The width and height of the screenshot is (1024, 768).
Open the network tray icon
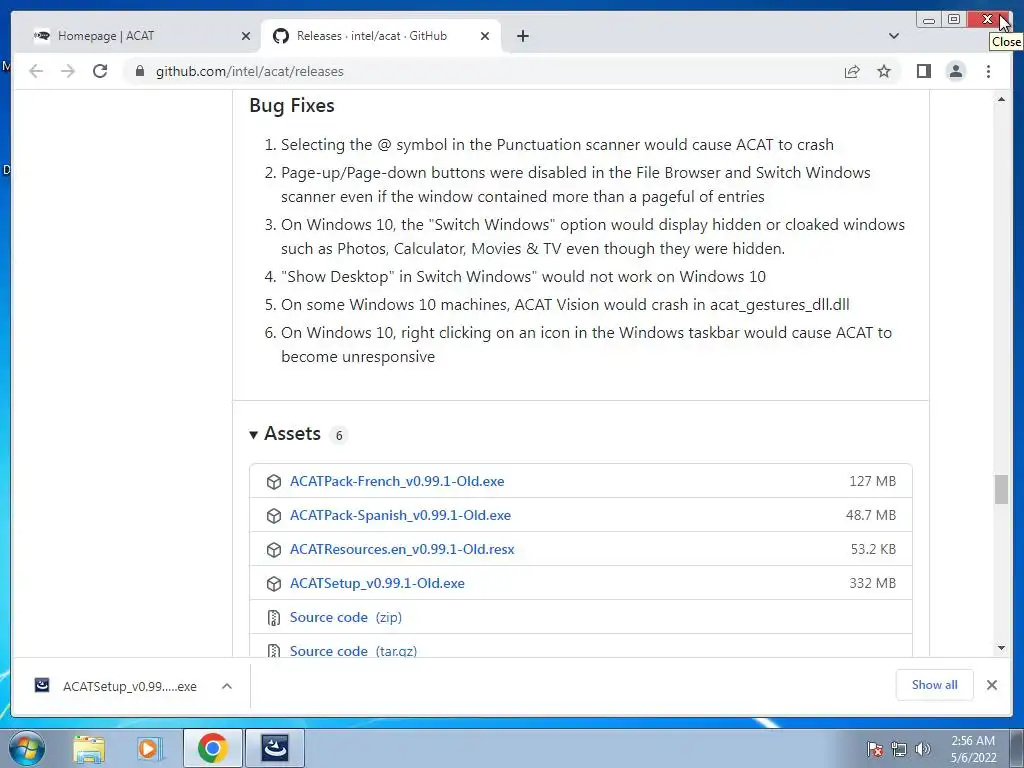coord(899,749)
